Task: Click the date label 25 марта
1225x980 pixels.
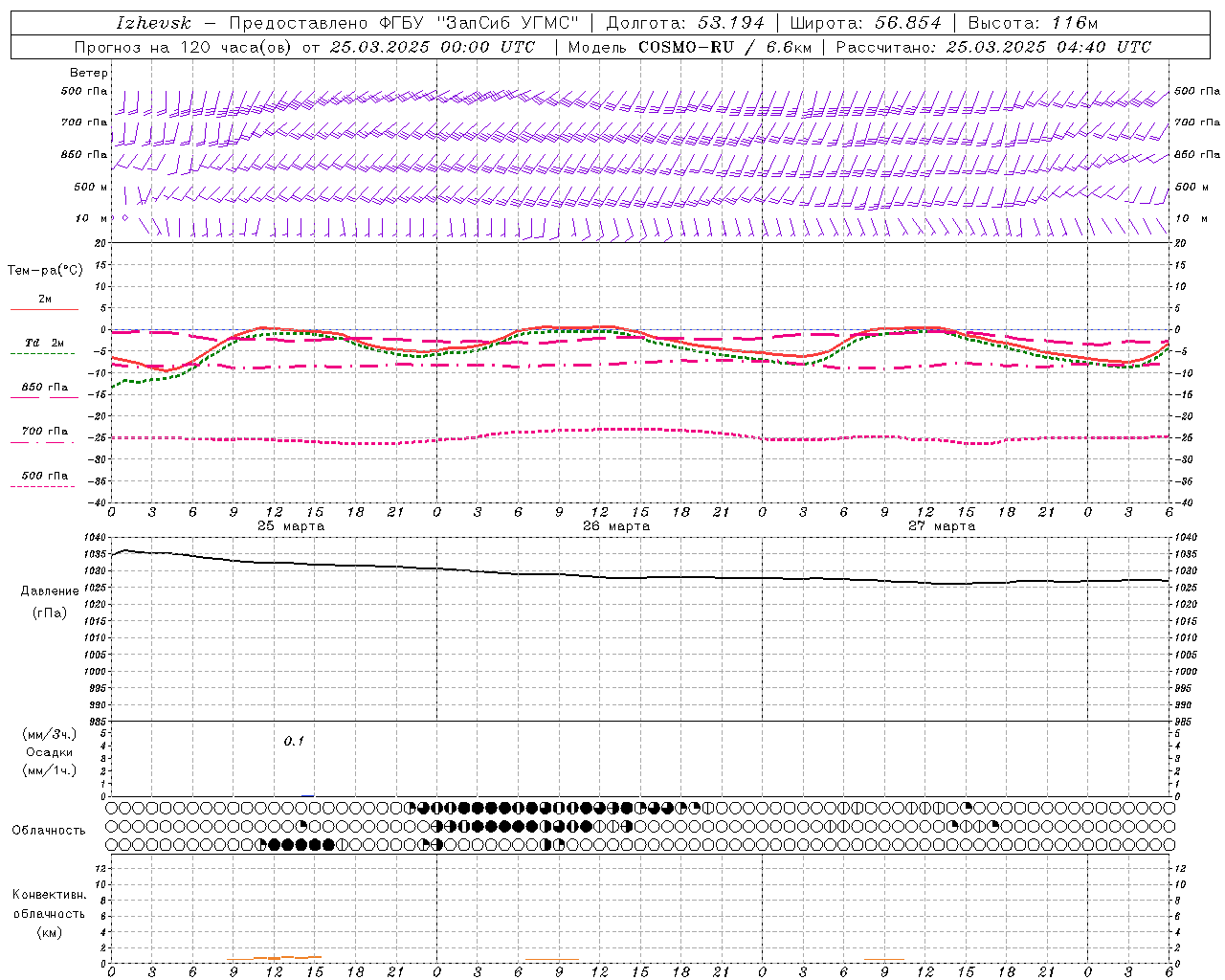Action: (x=291, y=526)
